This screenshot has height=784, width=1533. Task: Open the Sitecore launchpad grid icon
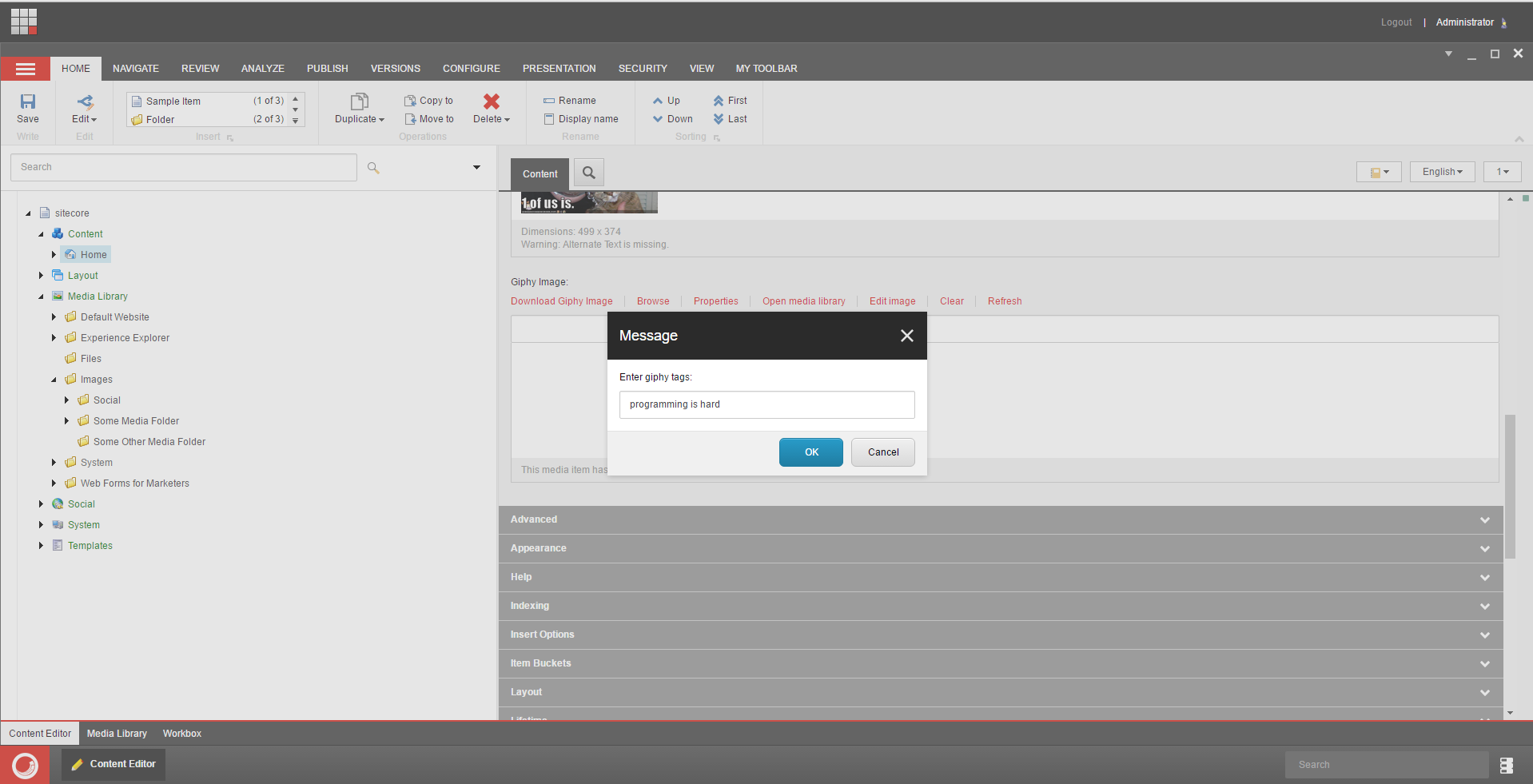[x=24, y=22]
